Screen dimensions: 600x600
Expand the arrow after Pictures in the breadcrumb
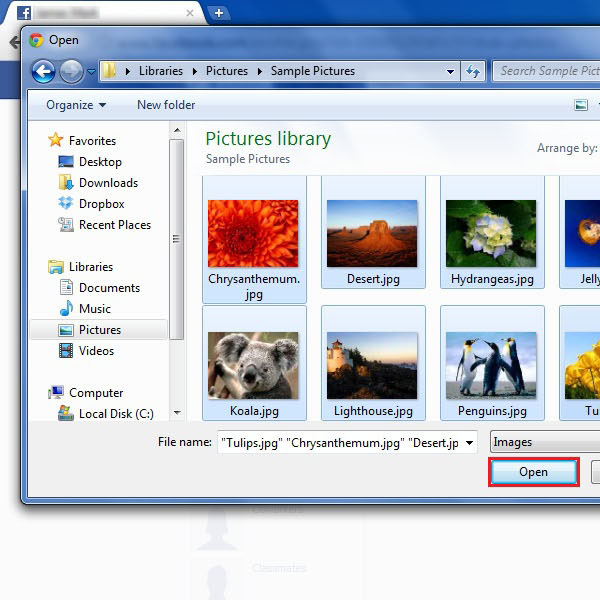[260, 71]
